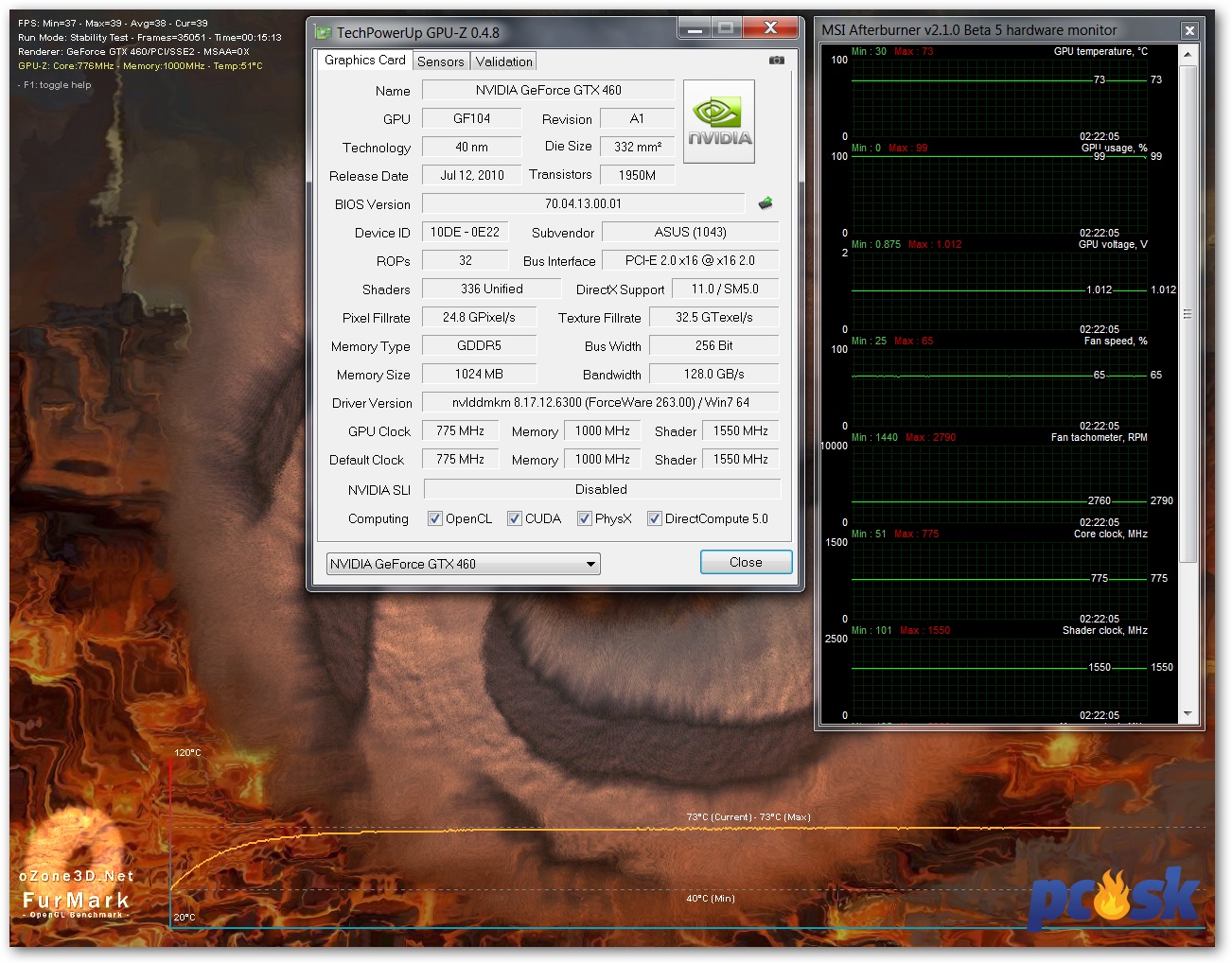Click the NVIDIA logo in GPU-Z
The height and width of the screenshot is (964, 1232).
[719, 121]
